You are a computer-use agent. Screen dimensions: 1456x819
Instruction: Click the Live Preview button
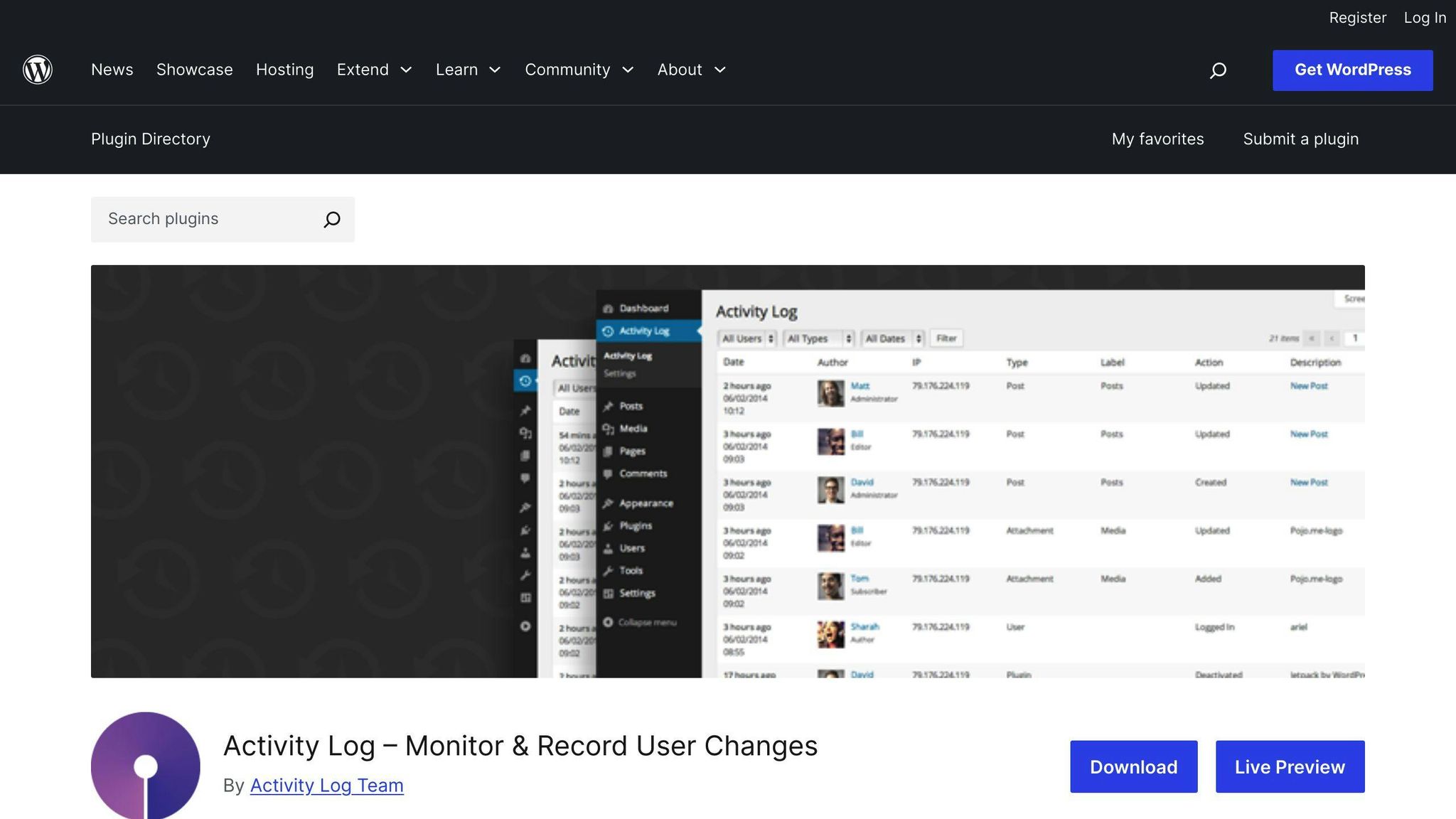click(1290, 767)
